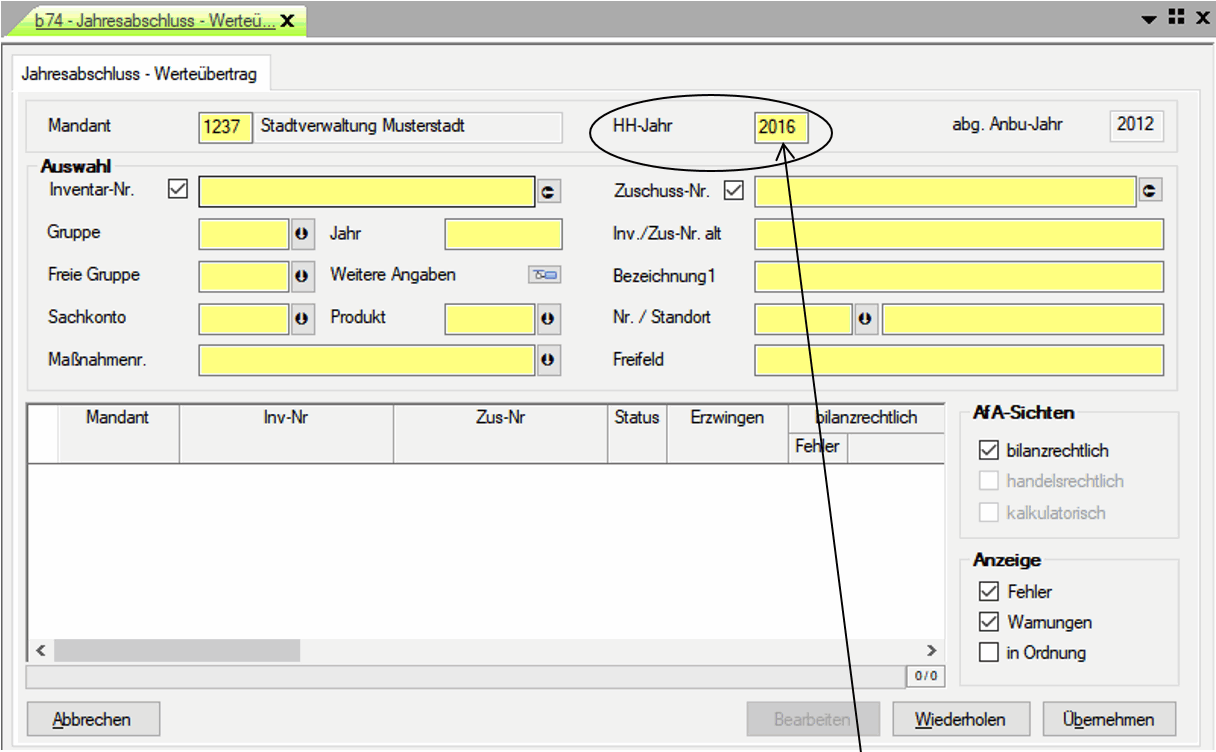Viewport: 1216px width, 752px height.
Task: Click the lookup icon beside Zuschuss-Nr. field
Action: pyautogui.click(x=1150, y=190)
